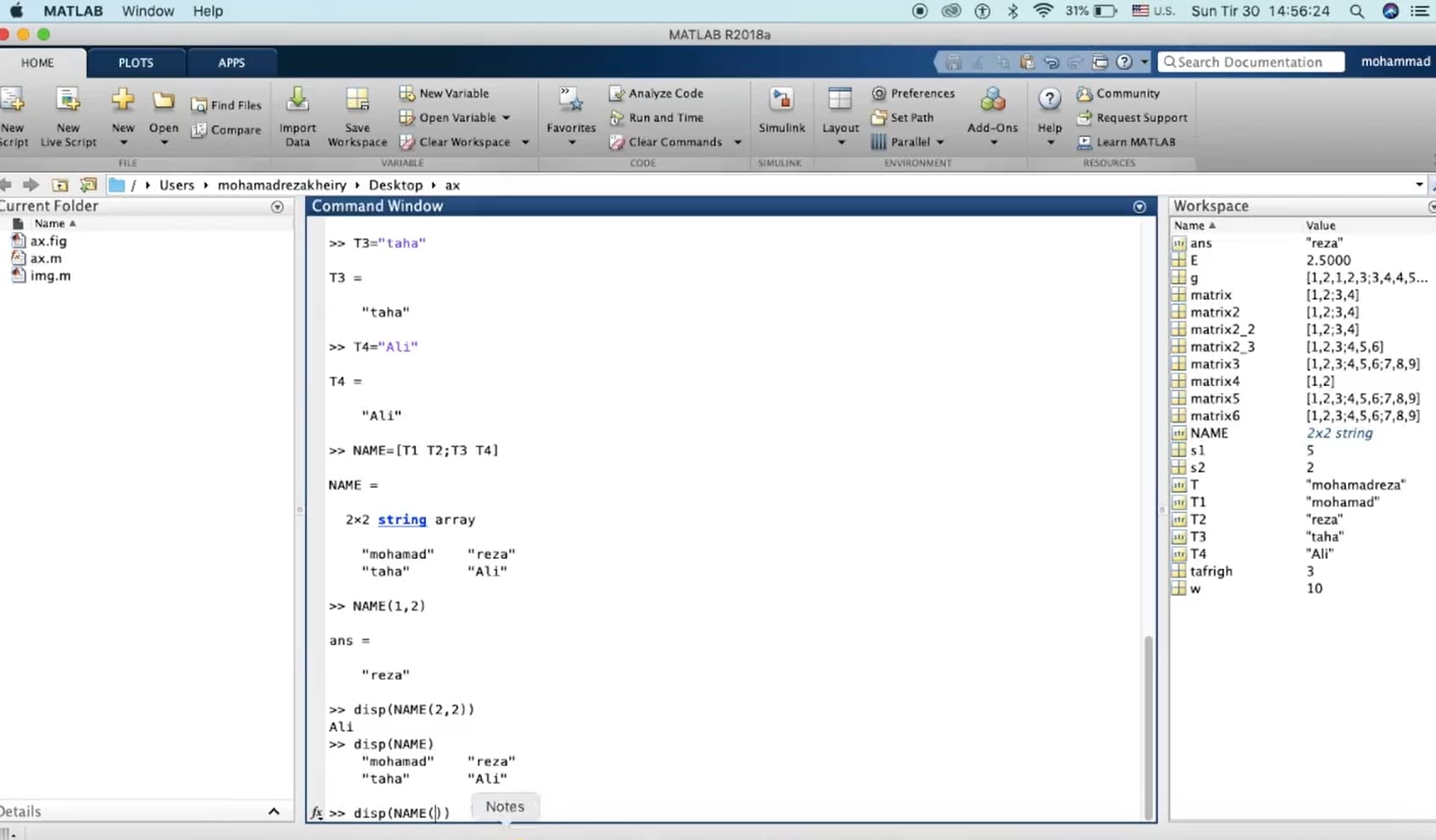Screen dimensions: 1436x840
Task: Click the Open folder icon
Action: point(164,101)
